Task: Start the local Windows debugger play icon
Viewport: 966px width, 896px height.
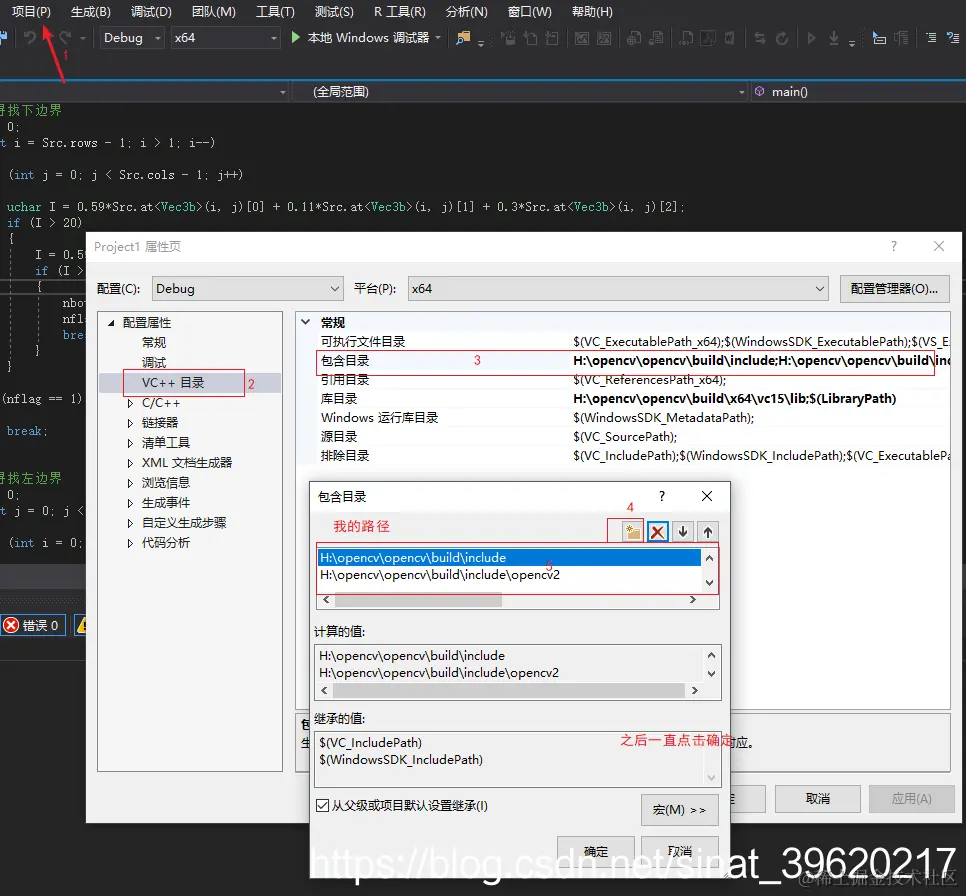Action: [x=296, y=38]
